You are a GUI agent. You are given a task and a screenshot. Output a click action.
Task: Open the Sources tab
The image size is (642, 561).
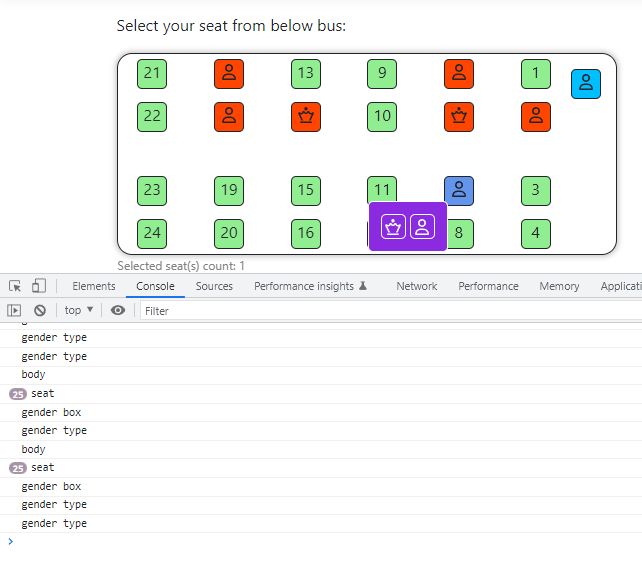point(214,286)
